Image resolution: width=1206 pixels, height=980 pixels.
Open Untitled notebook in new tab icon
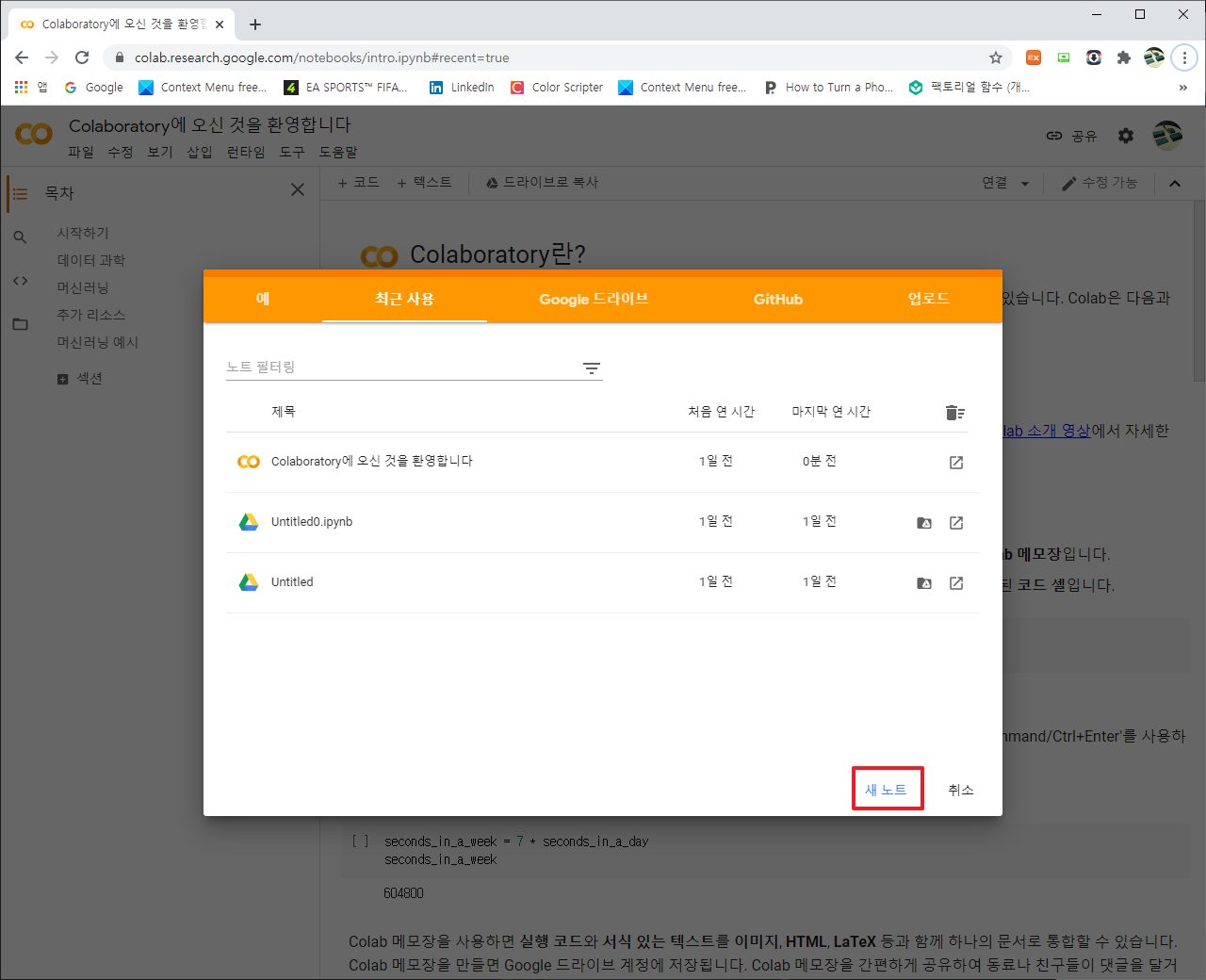point(956,583)
